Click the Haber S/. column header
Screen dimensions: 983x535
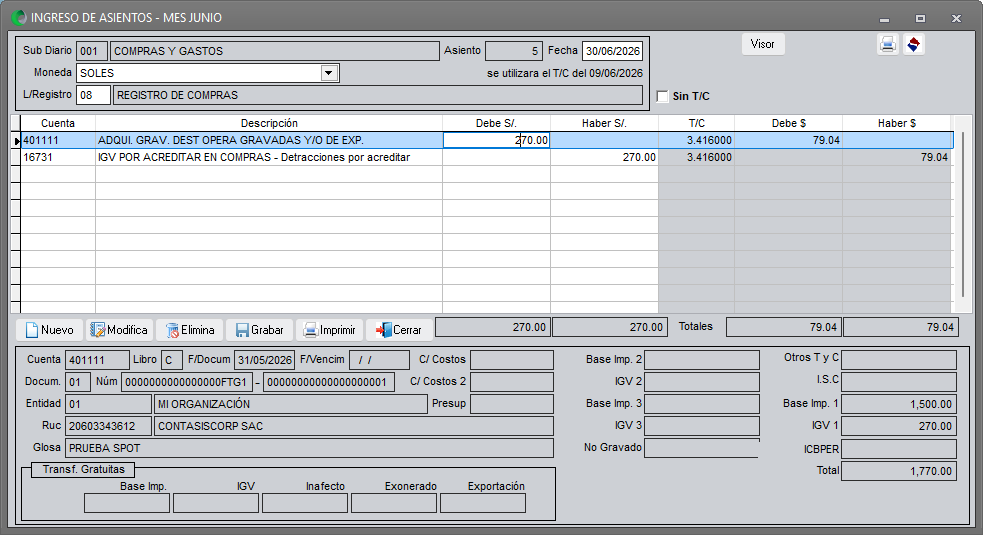(x=604, y=123)
